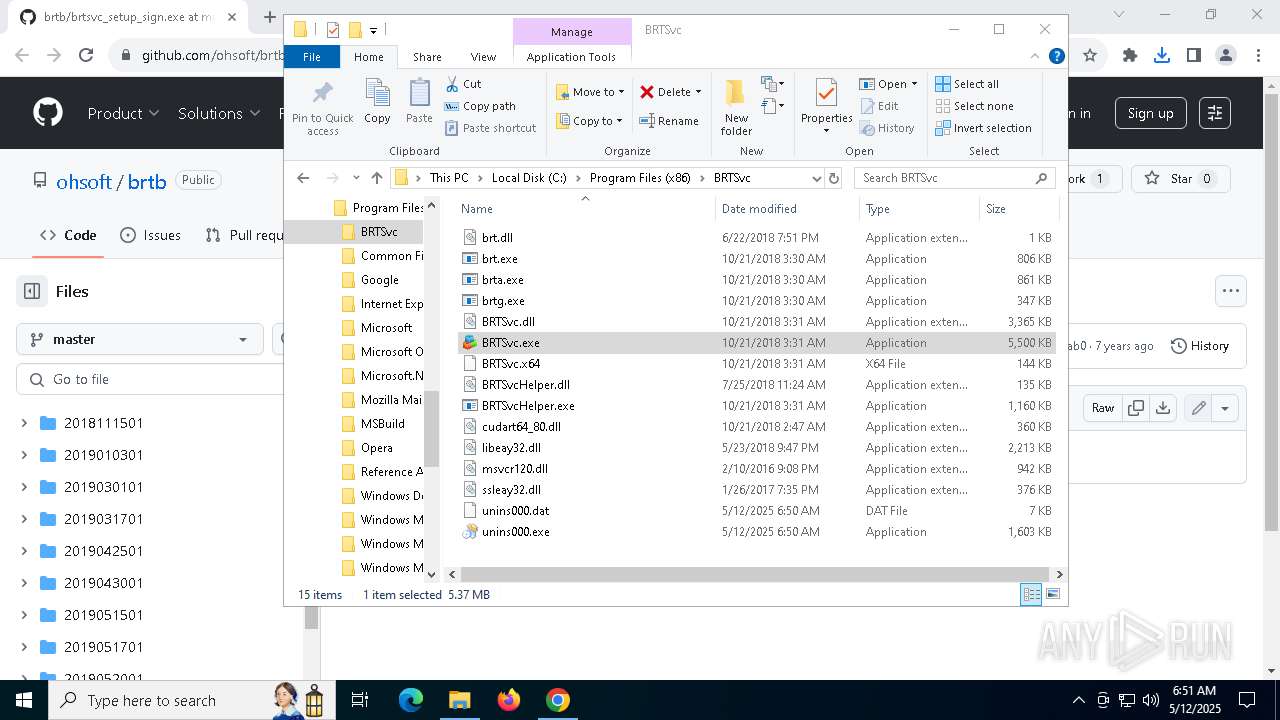Open Firefox from taskbar
1280x720 pixels.
click(x=509, y=700)
